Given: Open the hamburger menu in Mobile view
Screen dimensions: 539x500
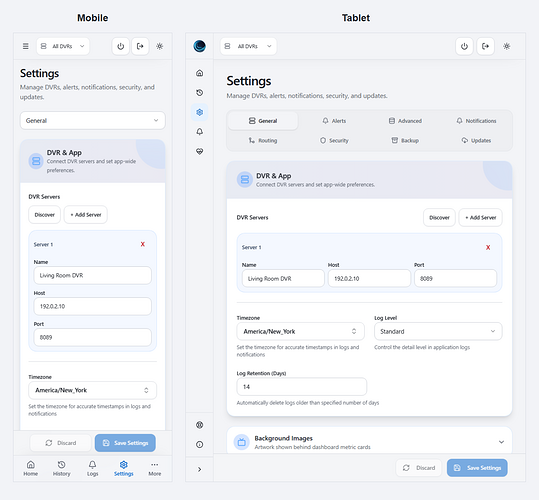Looking at the screenshot, I should coord(25,46).
